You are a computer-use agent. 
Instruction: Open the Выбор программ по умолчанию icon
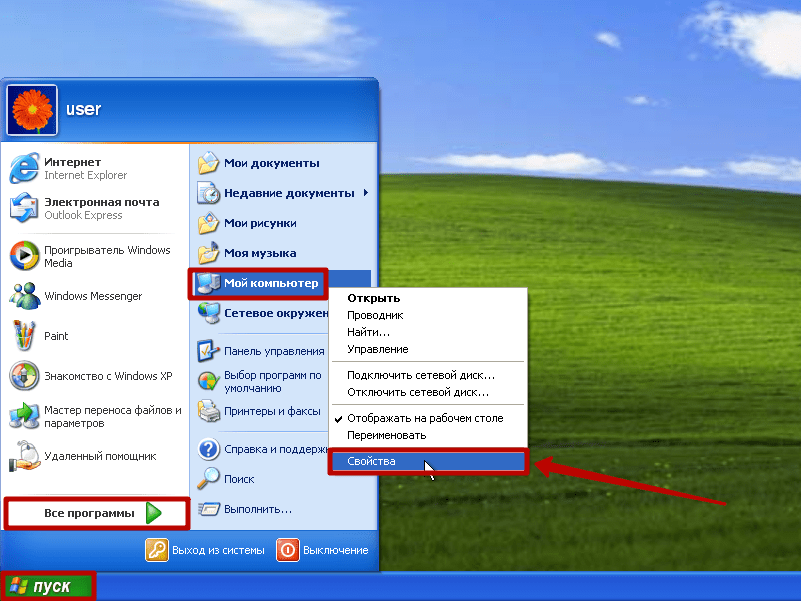tap(208, 381)
